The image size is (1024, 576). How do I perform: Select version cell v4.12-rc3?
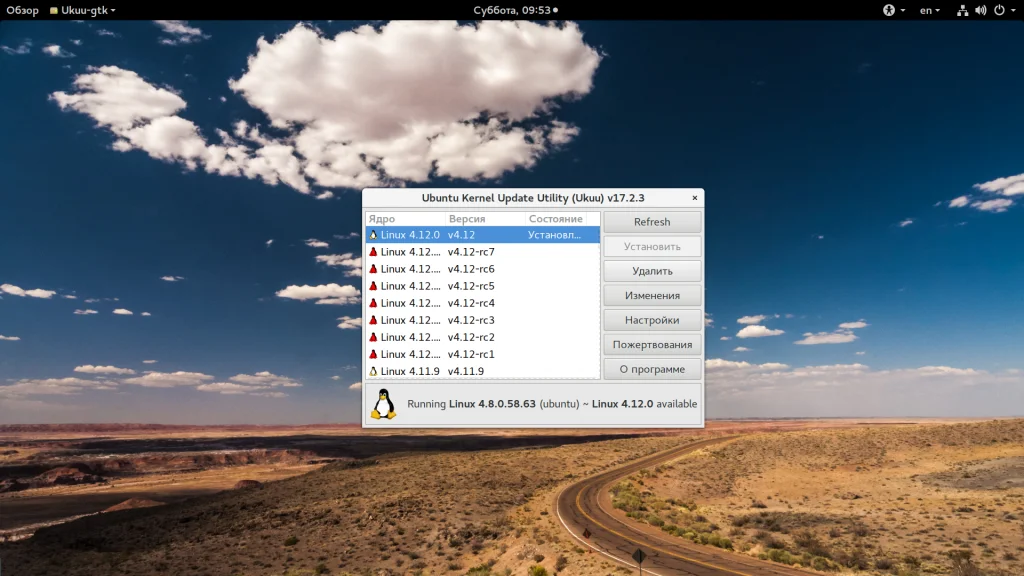point(471,319)
